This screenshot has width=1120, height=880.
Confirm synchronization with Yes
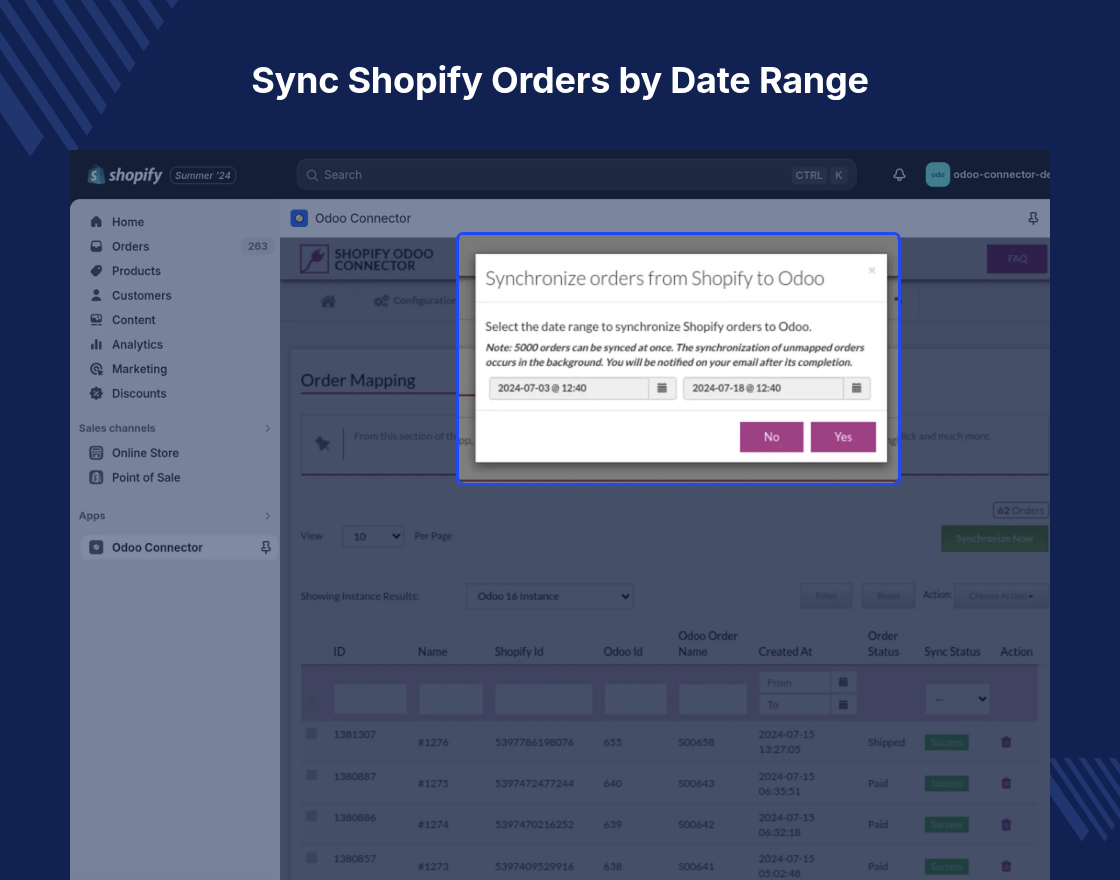tap(843, 437)
